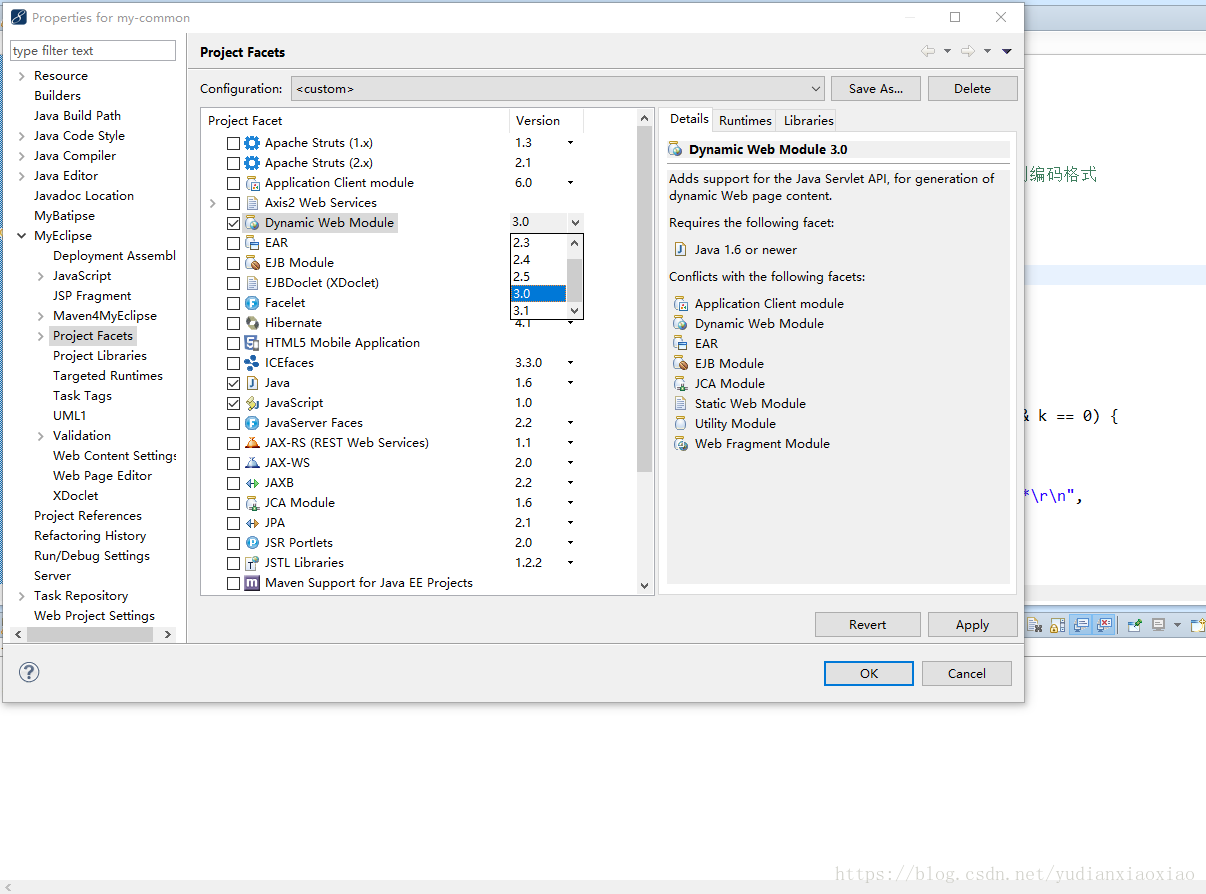Image resolution: width=1206 pixels, height=894 pixels.
Task: Click the Application Client module icon in facet list
Action: [252, 183]
